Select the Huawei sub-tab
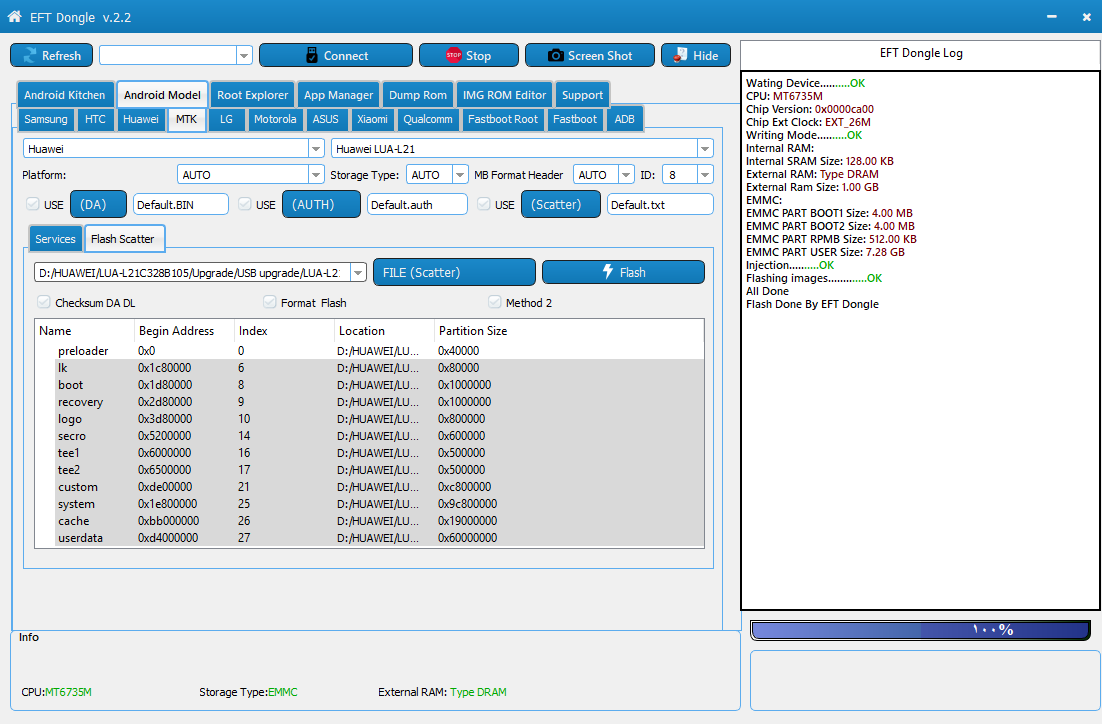The height and width of the screenshot is (724, 1102). point(141,119)
